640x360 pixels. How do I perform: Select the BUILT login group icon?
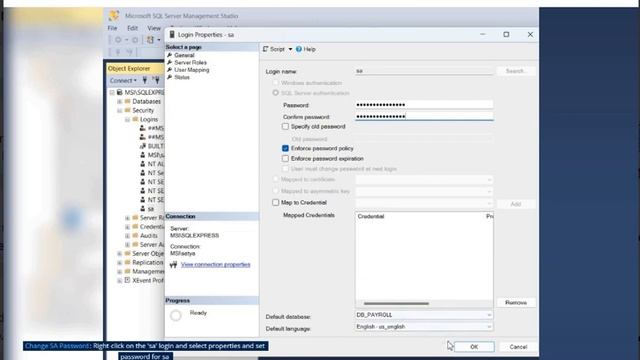click(x=142, y=146)
